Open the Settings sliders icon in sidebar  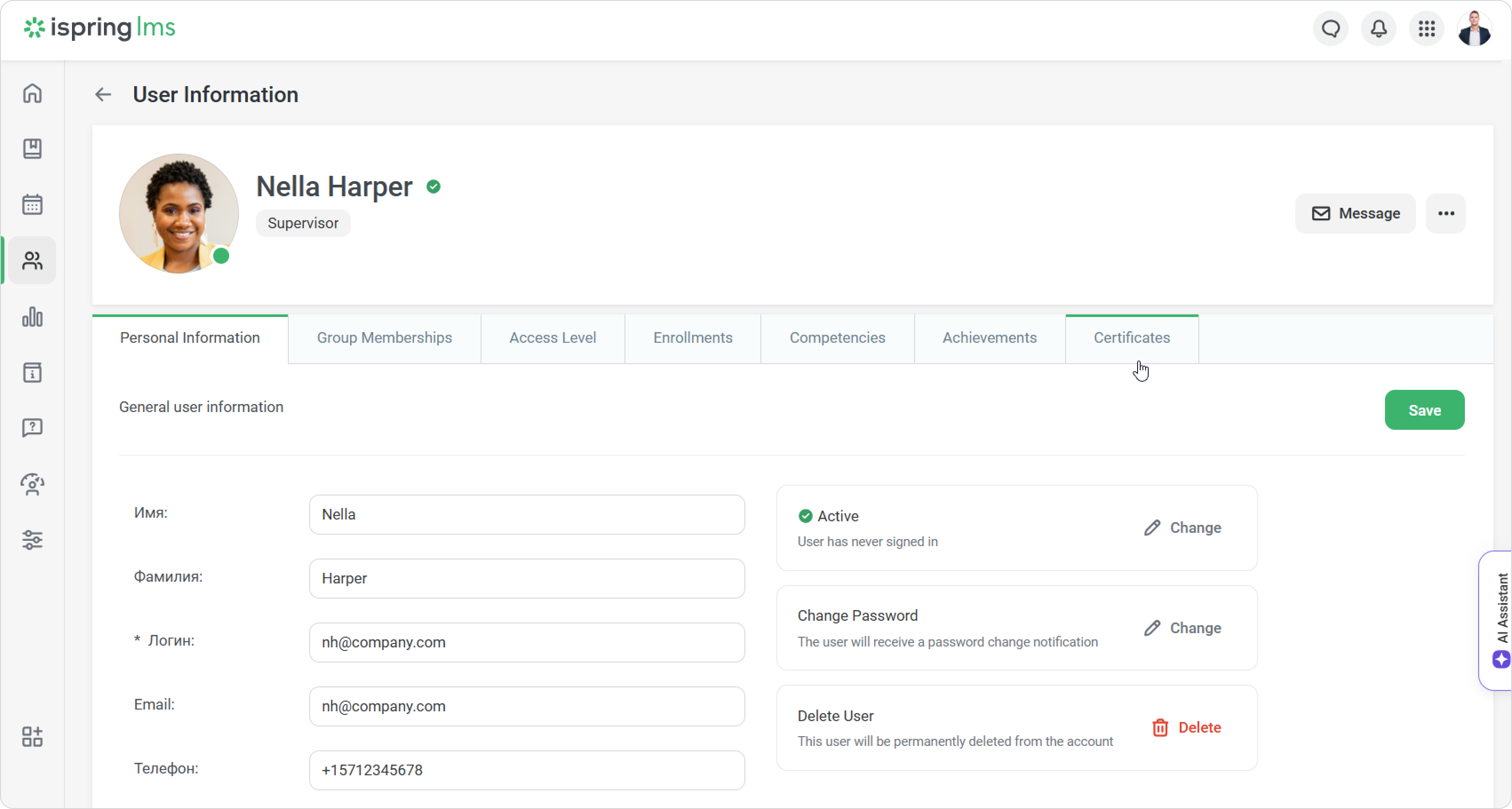32,540
